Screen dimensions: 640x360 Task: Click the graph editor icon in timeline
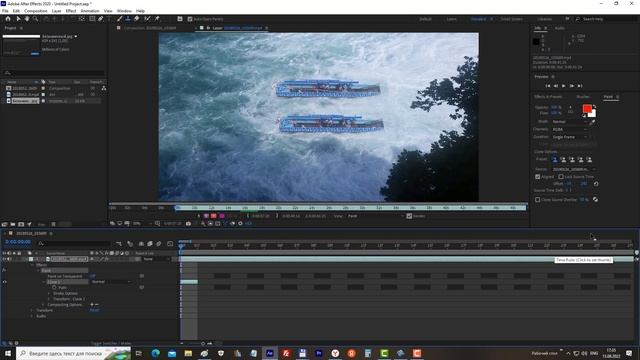[170, 244]
